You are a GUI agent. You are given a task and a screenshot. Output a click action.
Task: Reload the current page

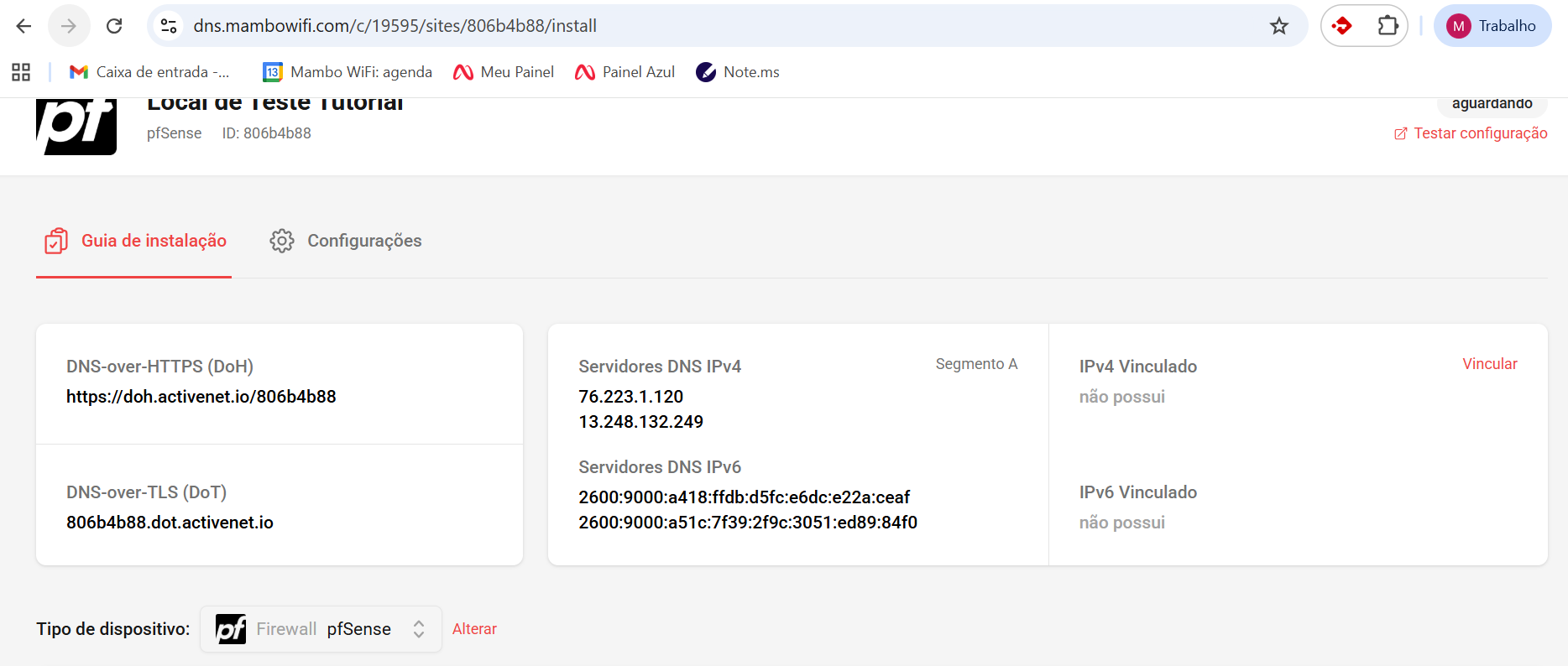[x=114, y=26]
